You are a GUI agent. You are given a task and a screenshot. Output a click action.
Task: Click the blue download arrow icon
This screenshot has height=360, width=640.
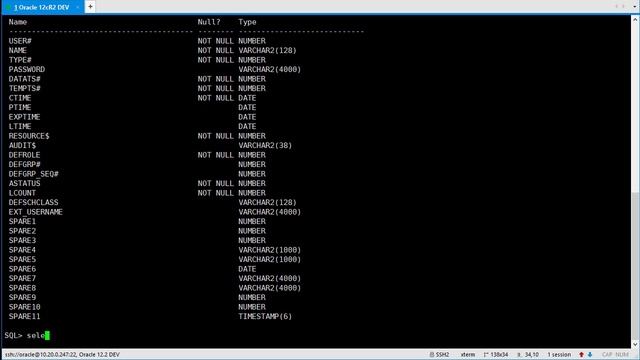590,355
